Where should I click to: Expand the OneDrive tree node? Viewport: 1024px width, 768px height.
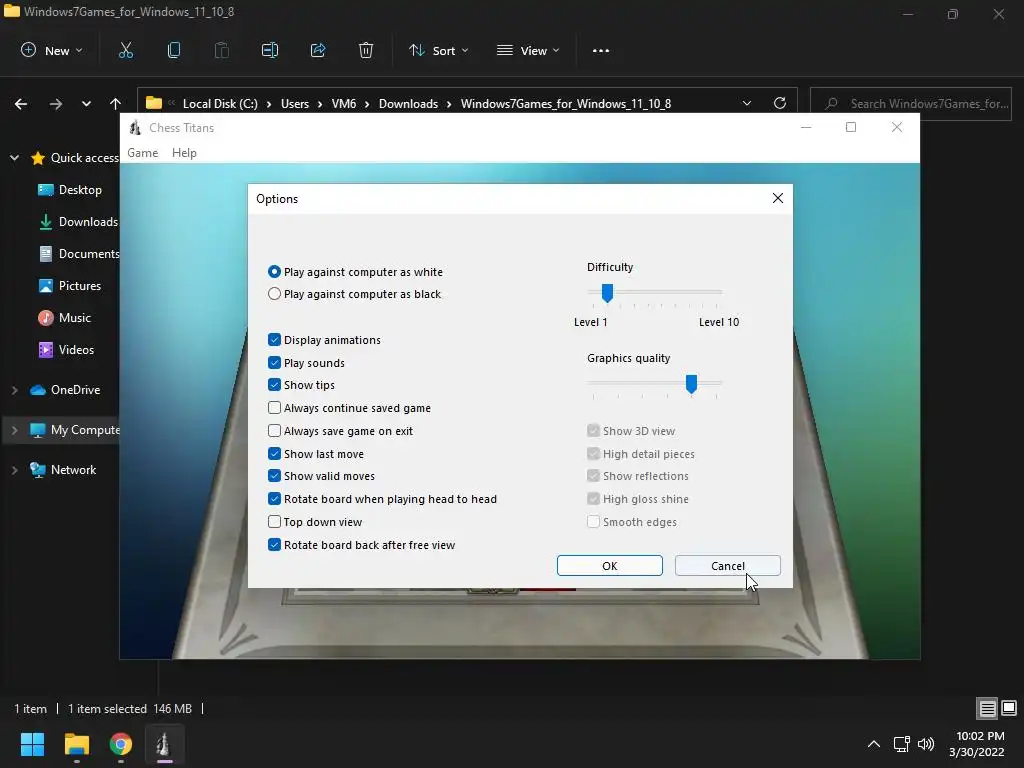click(14, 390)
